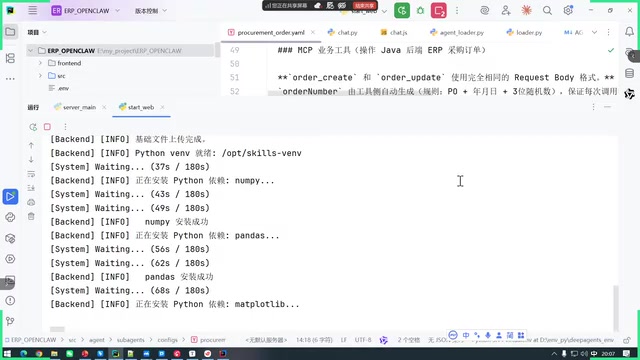The image size is (640, 360).
Task: Click the red stop button in title toolbar
Action: click(x=439, y=11)
